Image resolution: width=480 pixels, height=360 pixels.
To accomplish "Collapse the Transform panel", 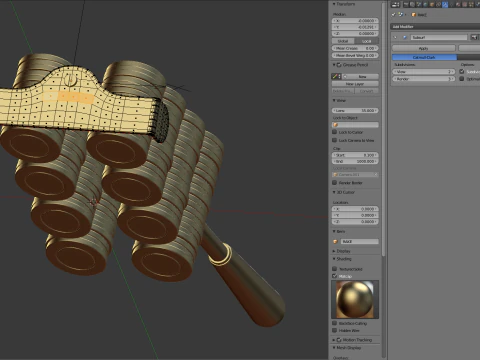I will [x=334, y=4].
